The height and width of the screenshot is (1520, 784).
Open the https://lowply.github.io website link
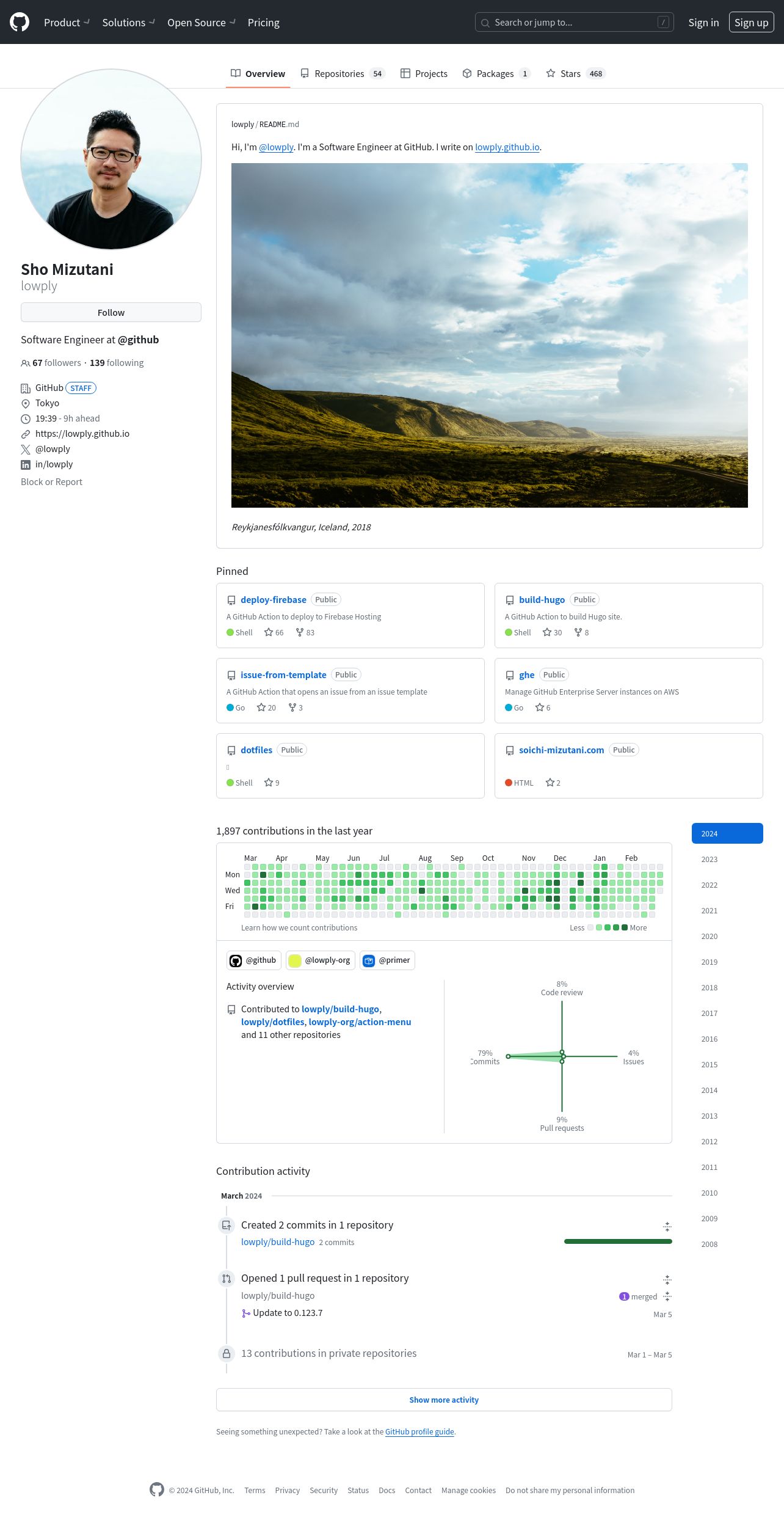82,434
